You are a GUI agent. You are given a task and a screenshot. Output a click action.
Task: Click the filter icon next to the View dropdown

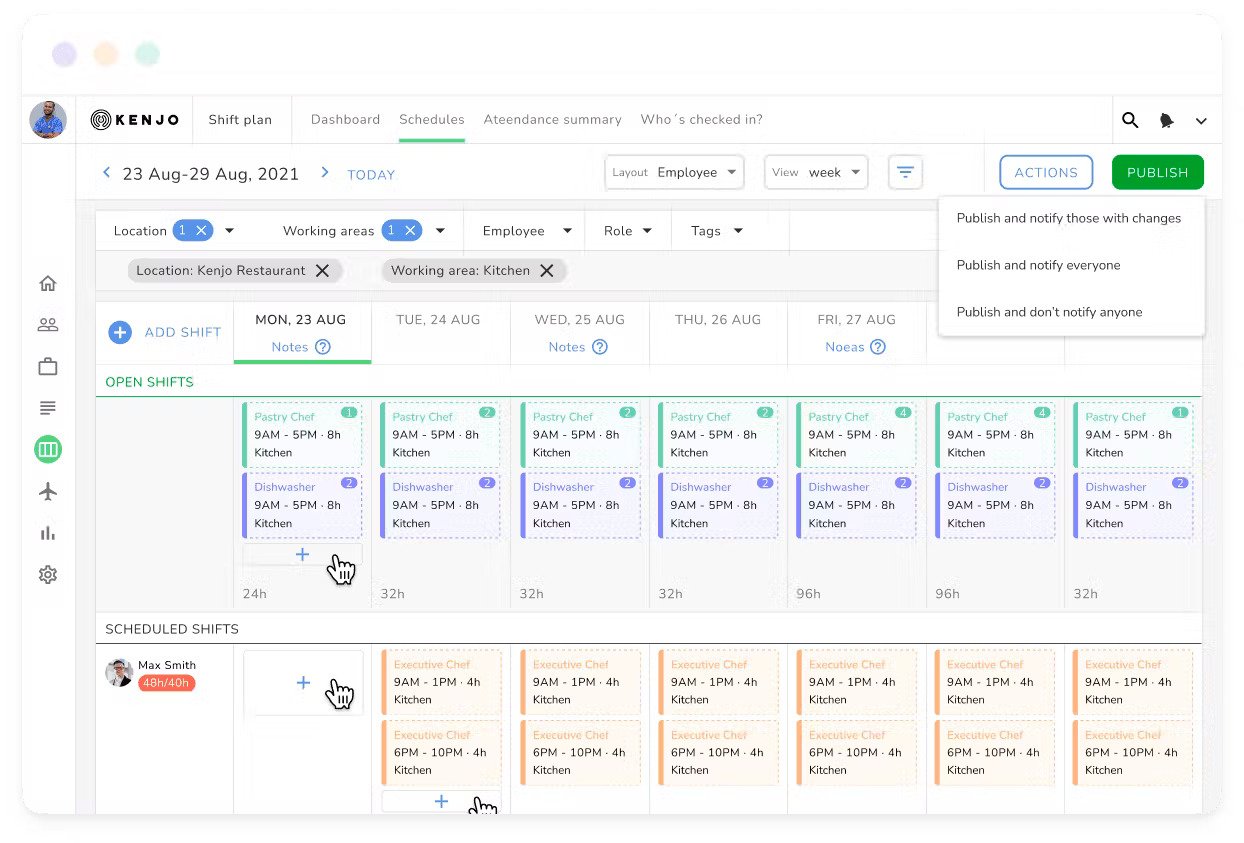tap(905, 172)
